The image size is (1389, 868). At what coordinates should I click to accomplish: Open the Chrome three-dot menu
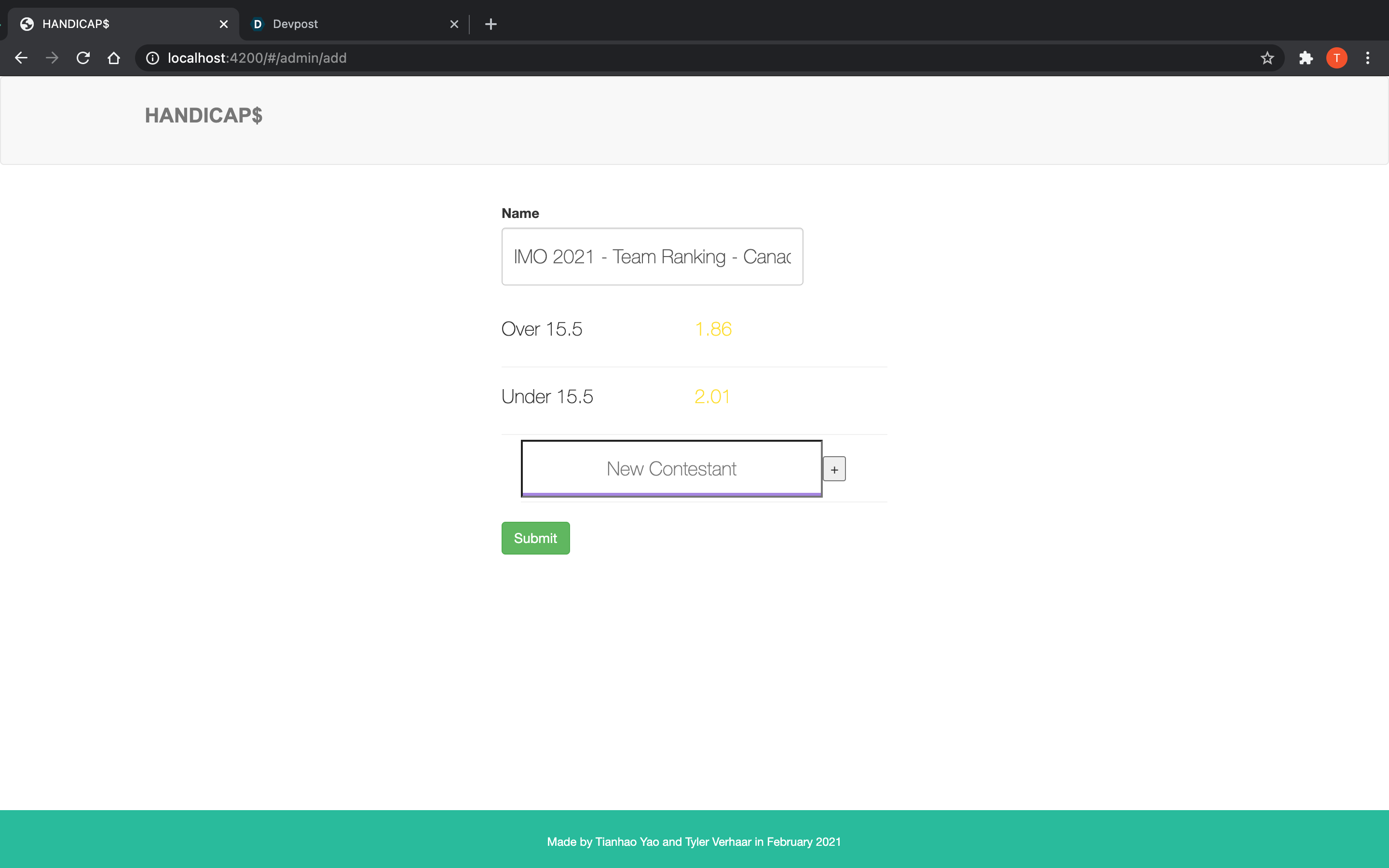pos(1368,58)
